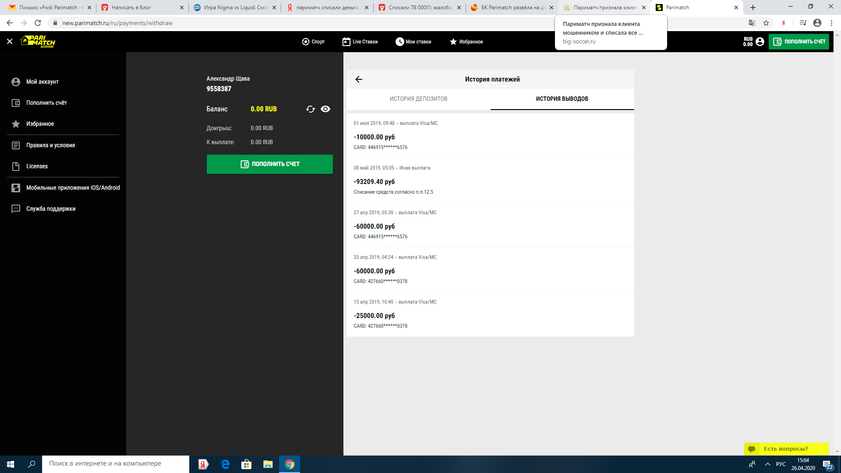Switch to the История депозитов tab
The height and width of the screenshot is (473, 841).
pyautogui.click(x=418, y=99)
